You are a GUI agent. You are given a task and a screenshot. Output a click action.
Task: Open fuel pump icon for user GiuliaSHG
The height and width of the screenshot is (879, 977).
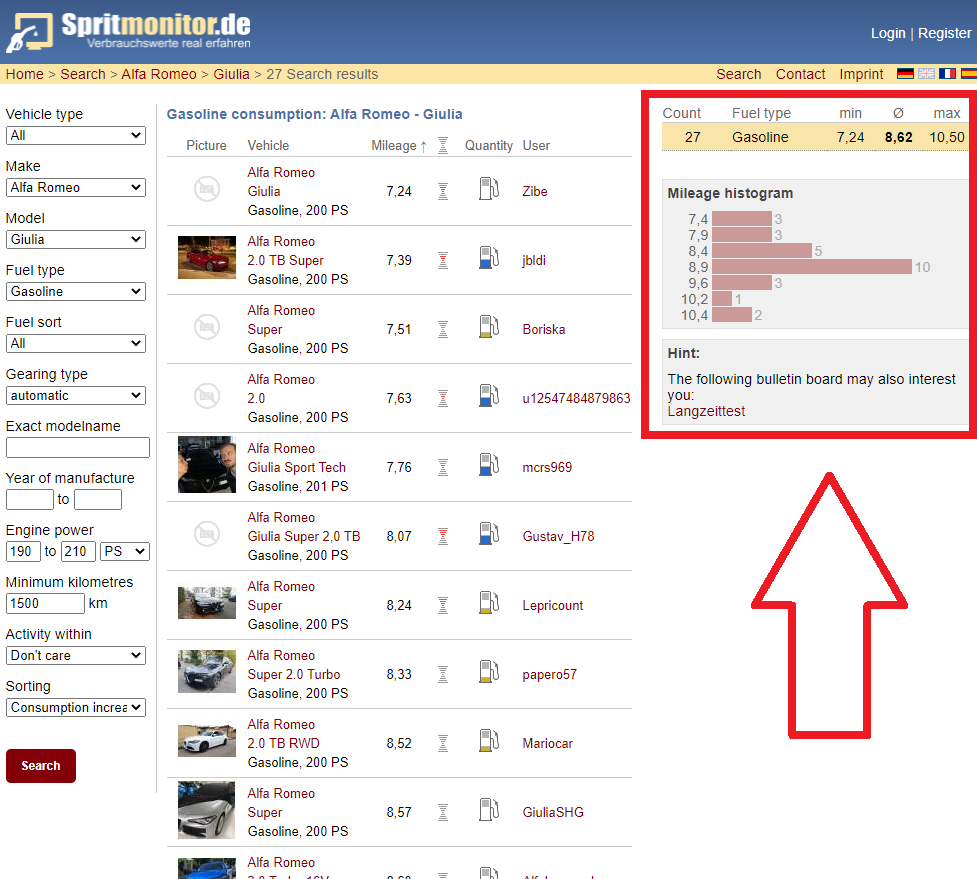488,810
